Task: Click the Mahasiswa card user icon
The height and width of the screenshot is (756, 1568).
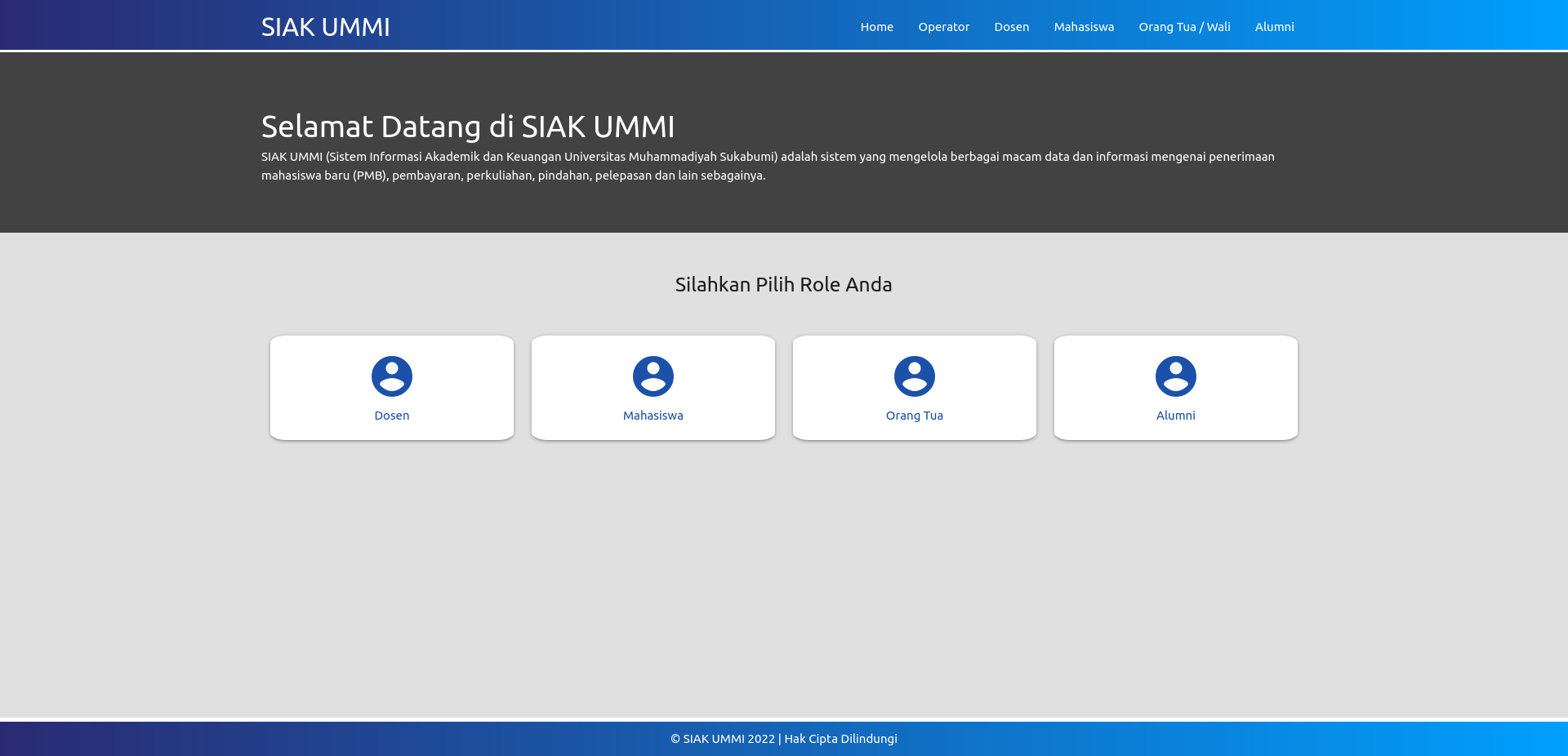Action: point(653,376)
